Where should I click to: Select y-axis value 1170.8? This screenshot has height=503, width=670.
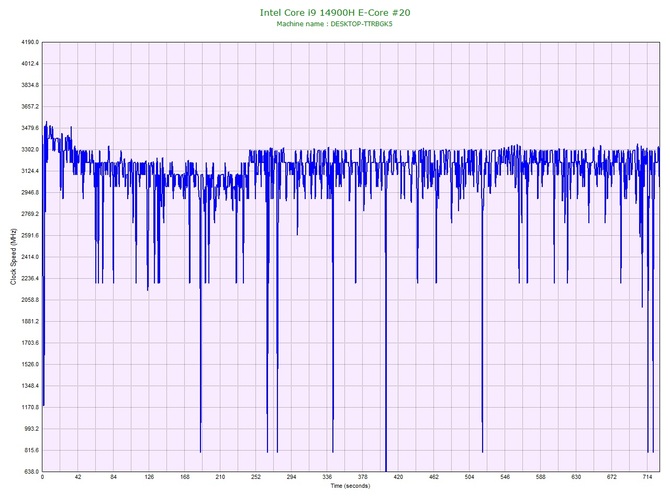(30, 407)
